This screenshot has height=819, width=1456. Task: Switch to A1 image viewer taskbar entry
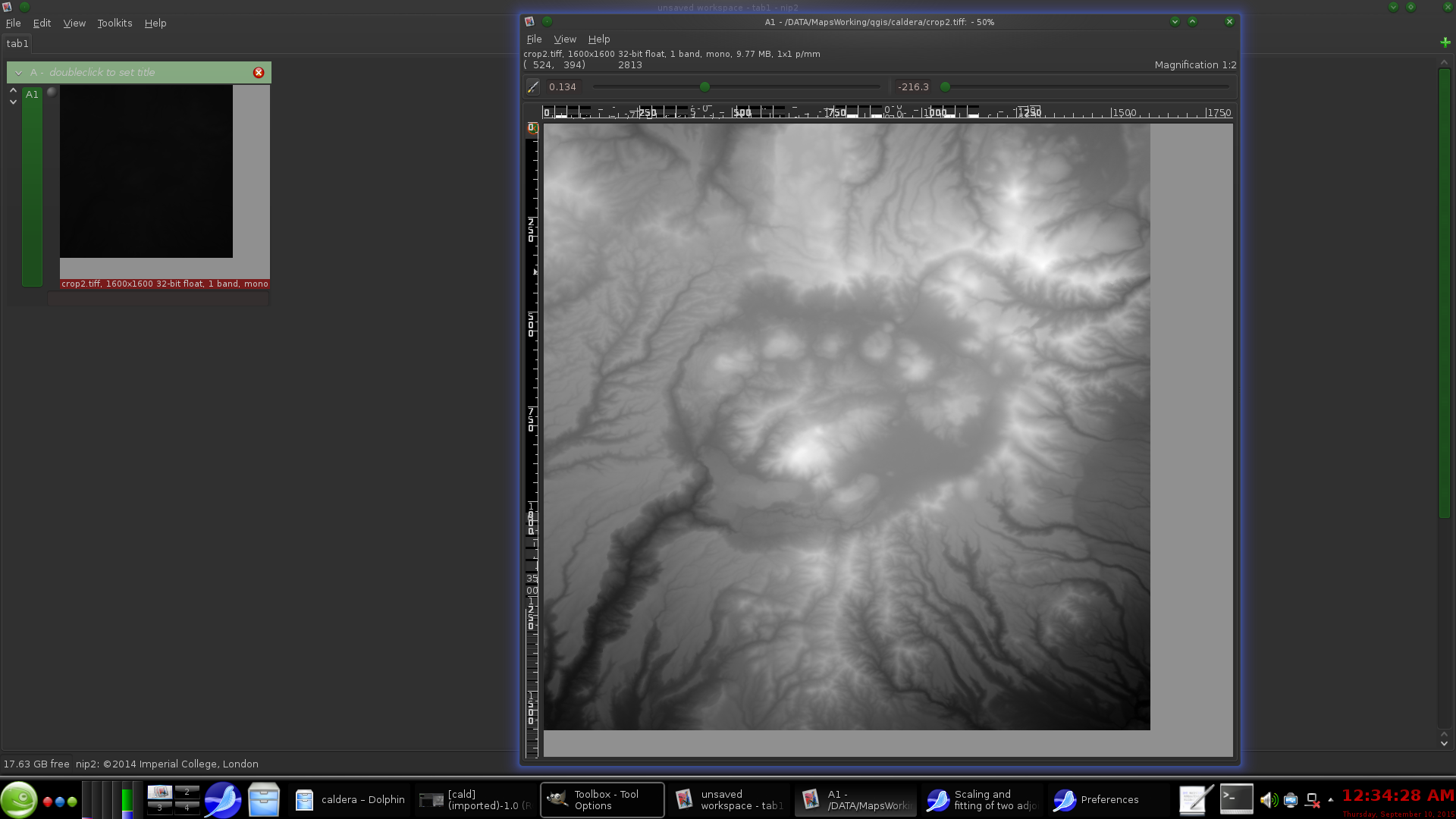(x=855, y=800)
